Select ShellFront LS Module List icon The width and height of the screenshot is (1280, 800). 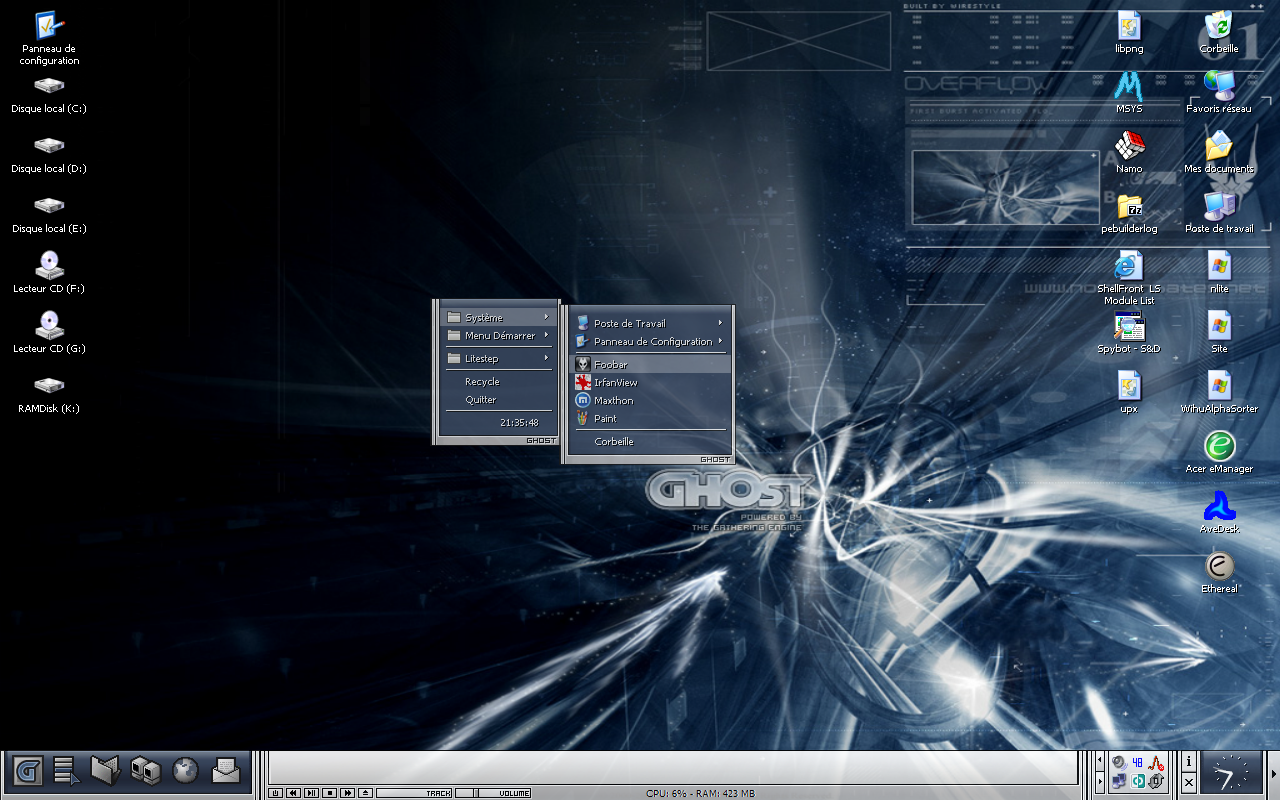coord(1129,278)
